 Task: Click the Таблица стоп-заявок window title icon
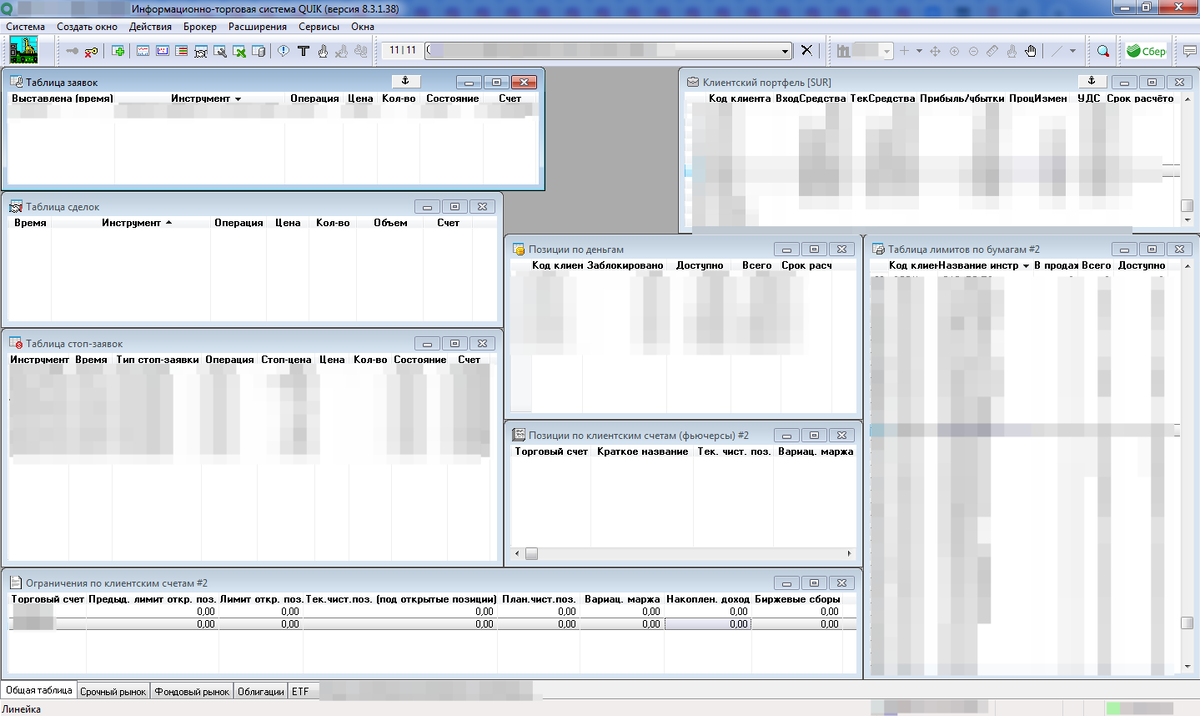[16, 344]
